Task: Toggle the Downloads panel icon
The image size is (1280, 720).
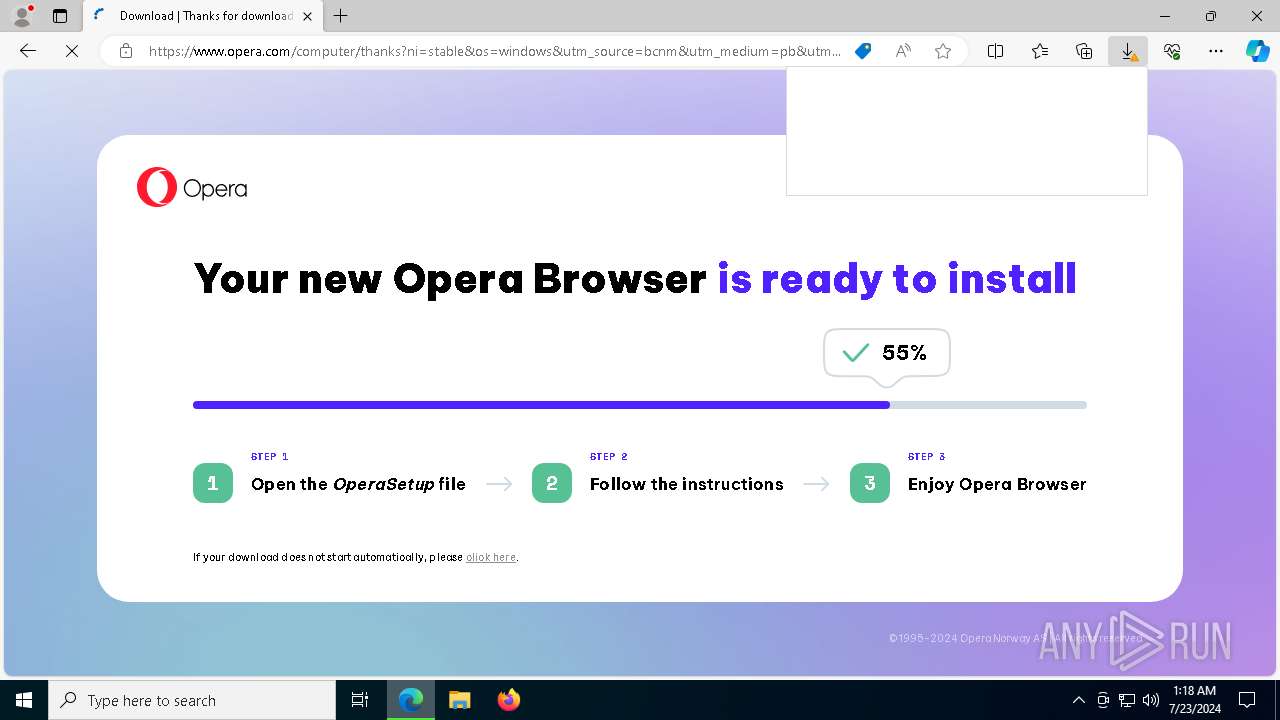Action: (x=1128, y=51)
